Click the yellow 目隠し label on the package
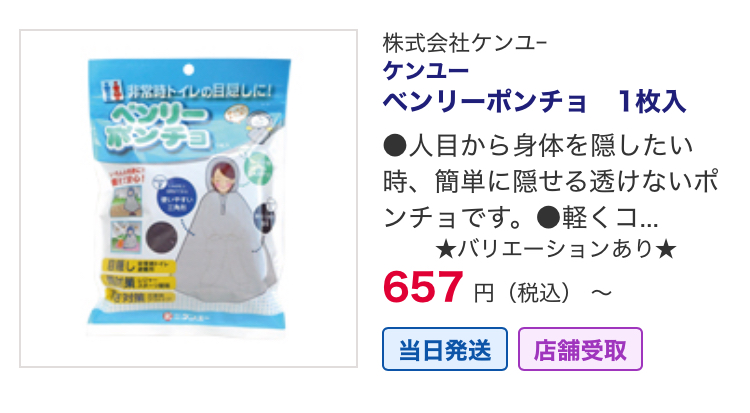750x413 pixels. [138, 266]
